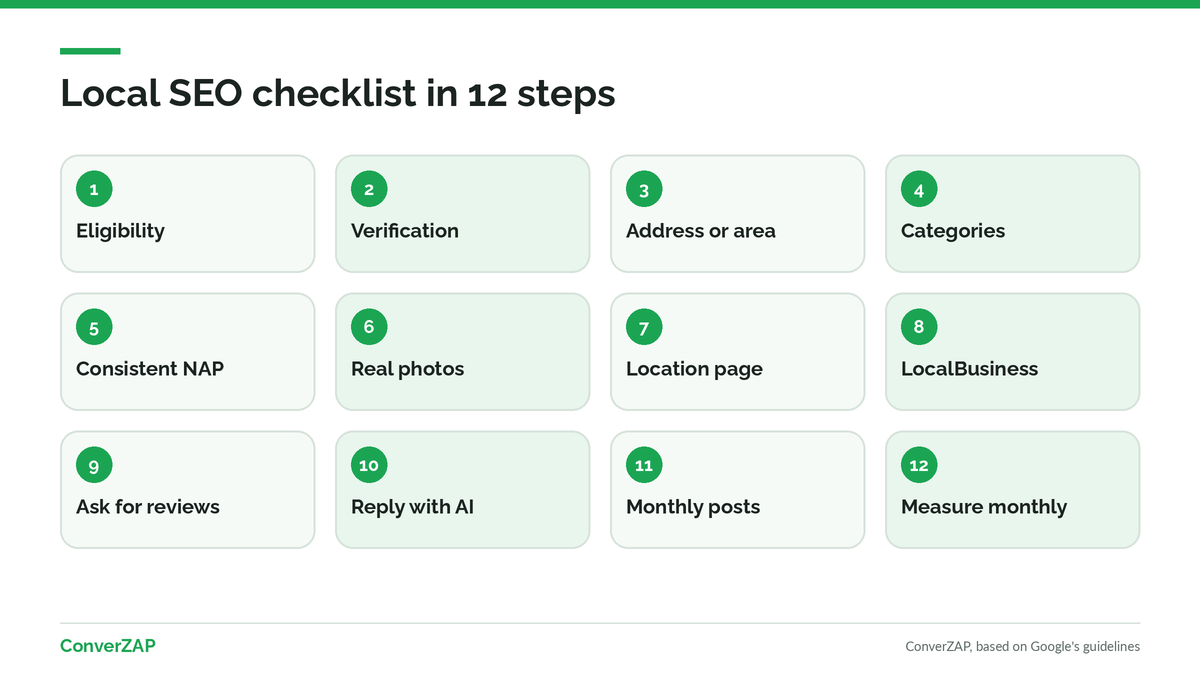The width and height of the screenshot is (1200, 675).
Task: Select the "Ask for reviews" label
Action: coord(148,507)
